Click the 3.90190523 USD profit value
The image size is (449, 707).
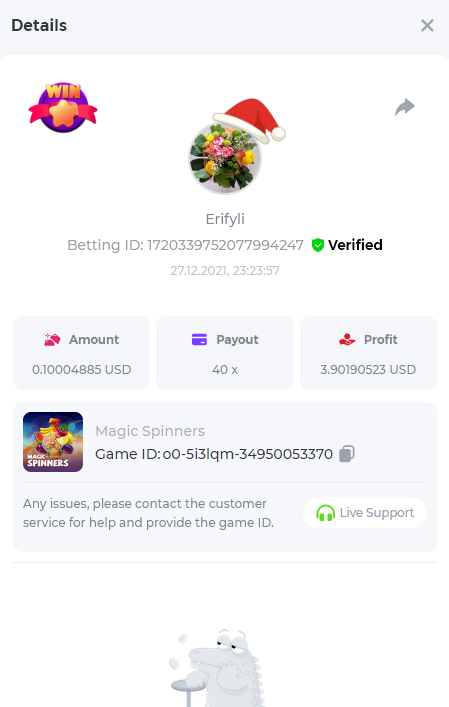tap(368, 370)
